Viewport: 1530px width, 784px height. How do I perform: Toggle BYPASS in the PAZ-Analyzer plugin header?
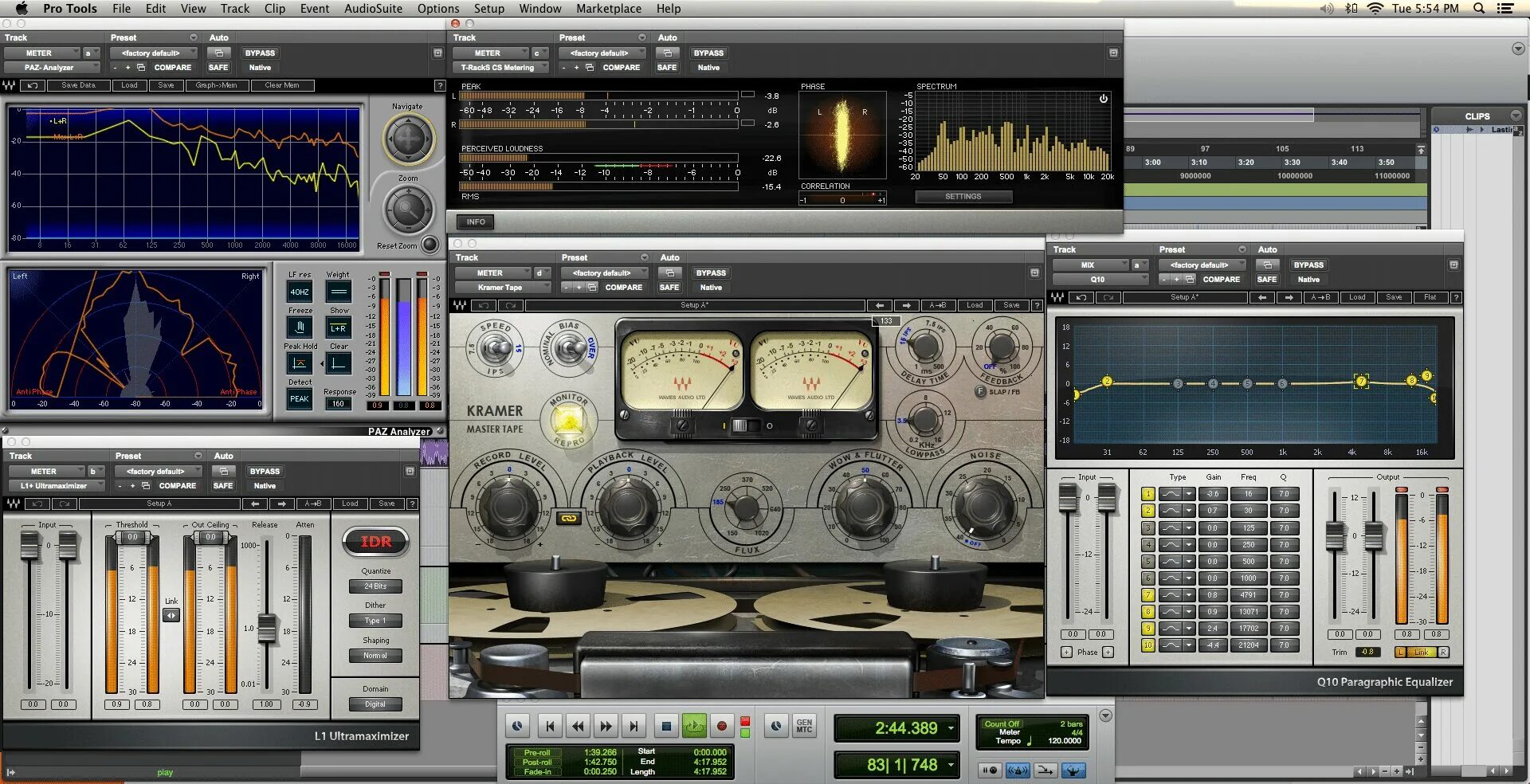(260, 53)
